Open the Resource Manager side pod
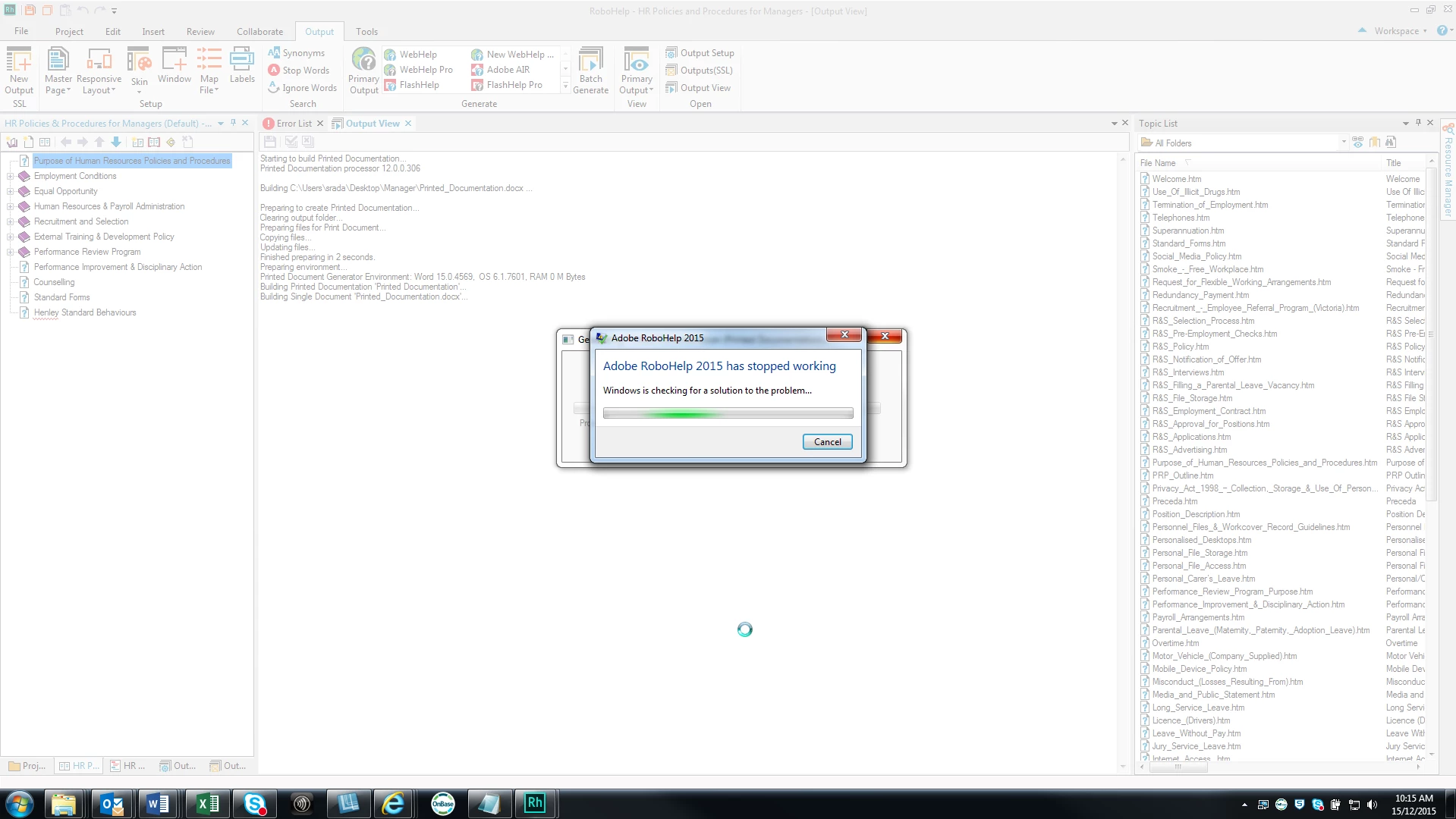This screenshot has height=819, width=1456. click(x=1448, y=171)
